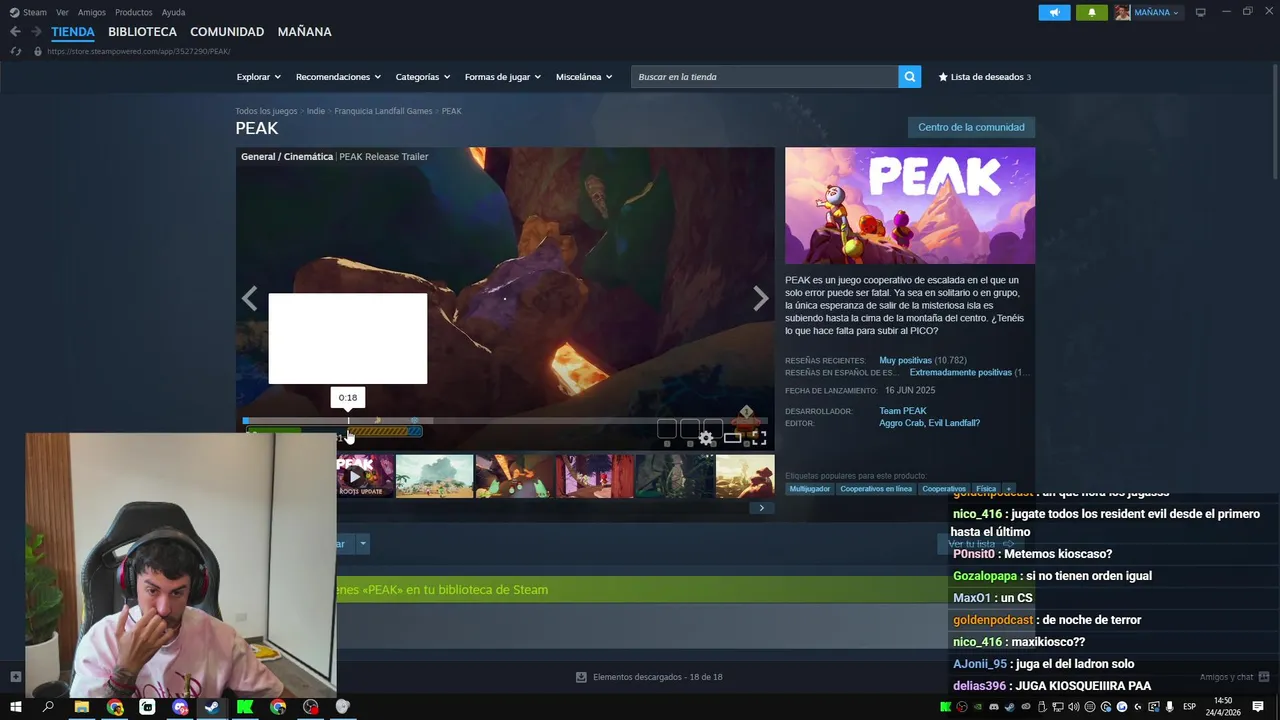
Task: Open Muy positivas recent reviews link
Action: point(905,360)
